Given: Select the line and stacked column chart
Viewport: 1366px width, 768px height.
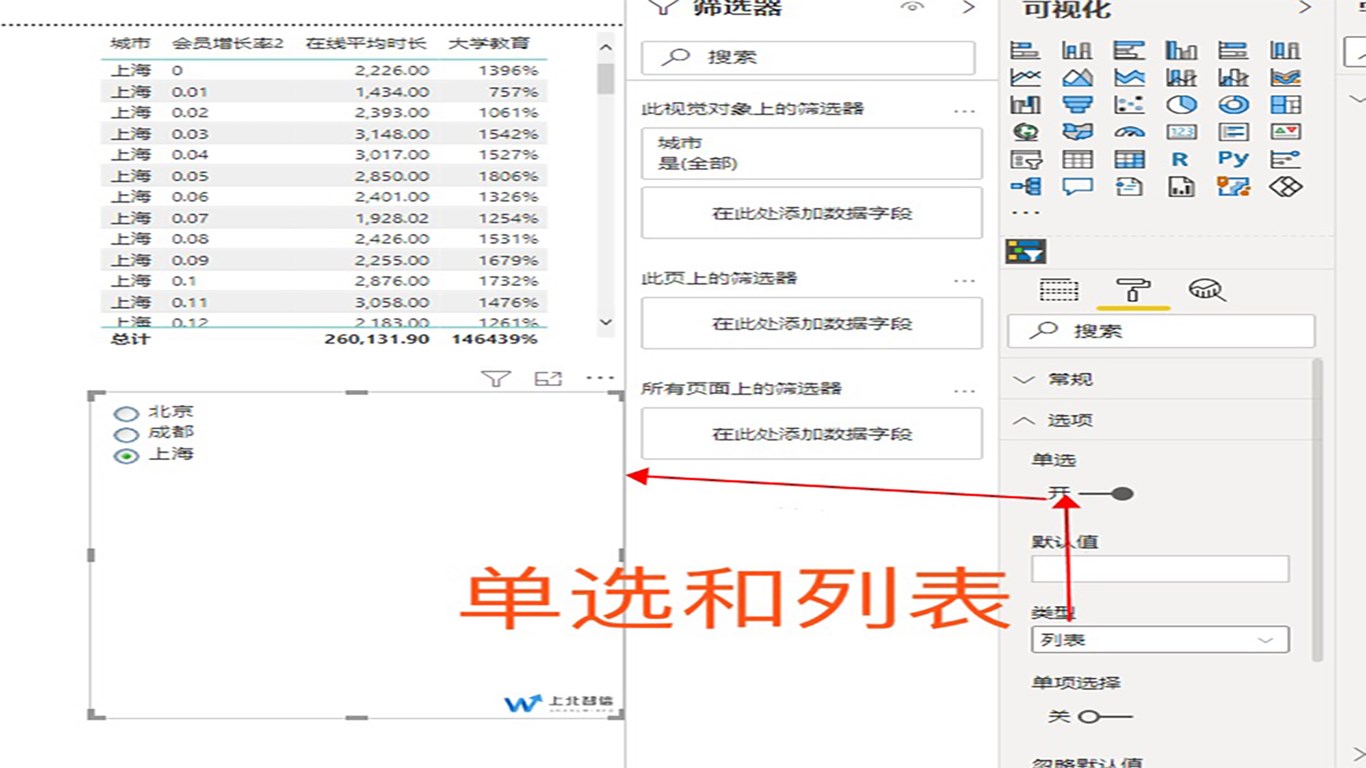Looking at the screenshot, I should coord(1181,77).
